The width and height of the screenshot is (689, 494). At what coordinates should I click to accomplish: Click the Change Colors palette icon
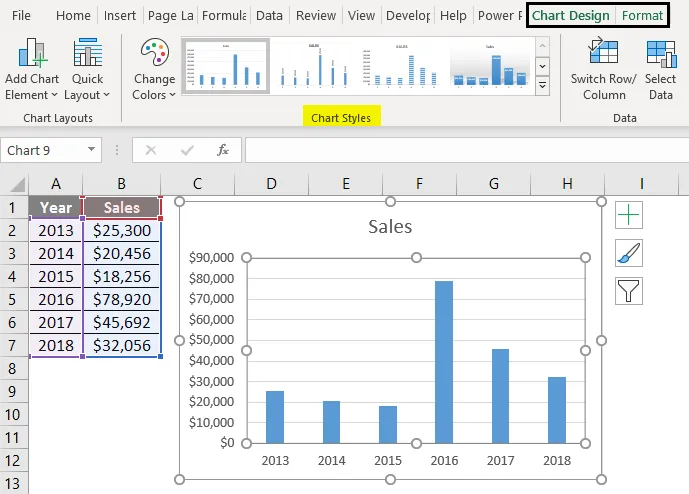pos(154,55)
